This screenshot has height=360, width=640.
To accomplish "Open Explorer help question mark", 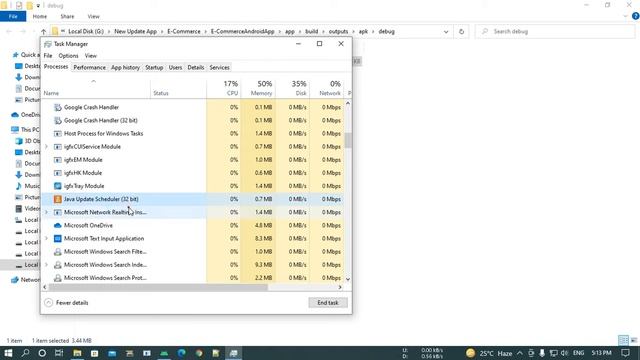I will tap(635, 16).
